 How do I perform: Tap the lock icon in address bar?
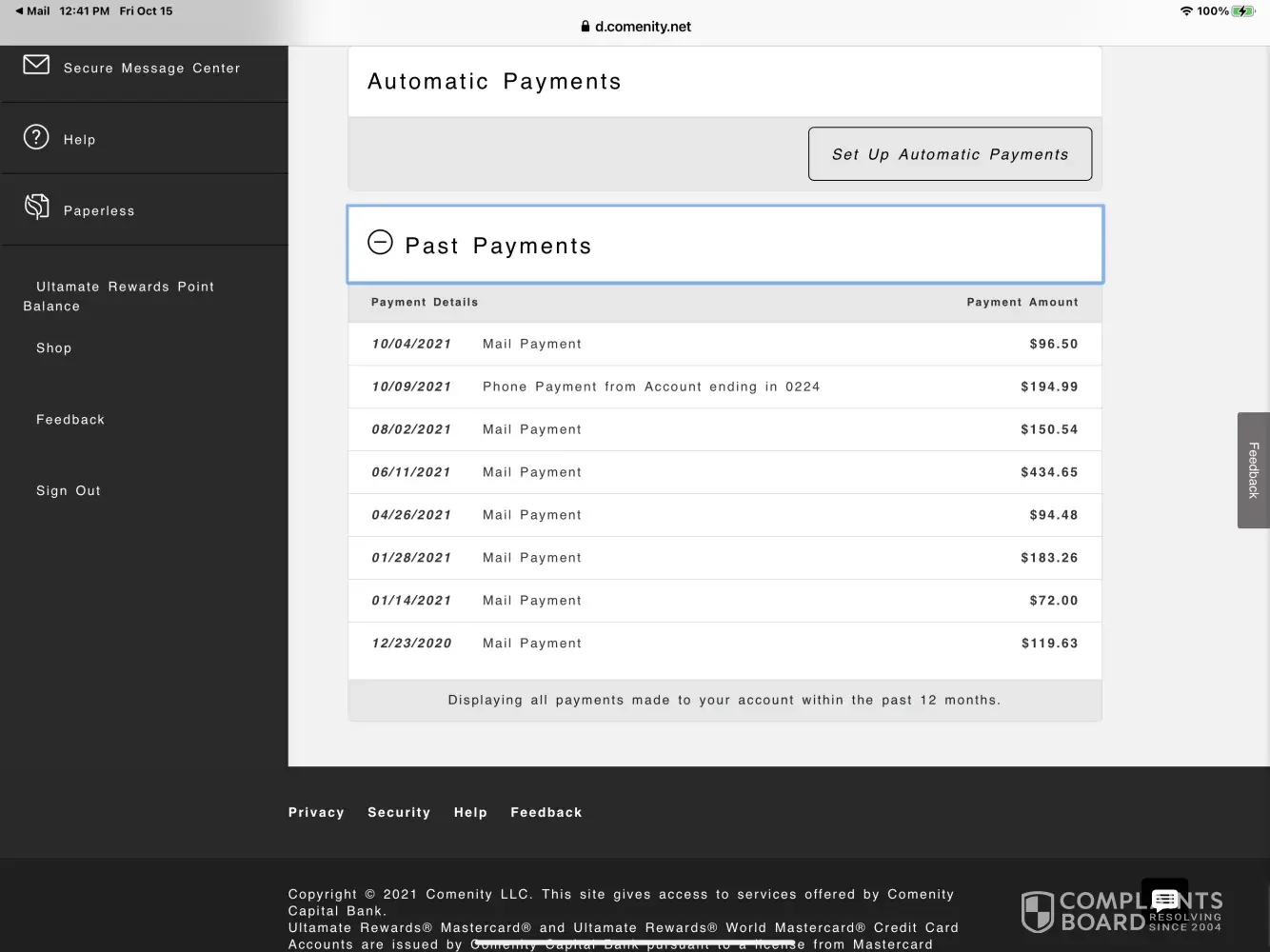[x=585, y=27]
